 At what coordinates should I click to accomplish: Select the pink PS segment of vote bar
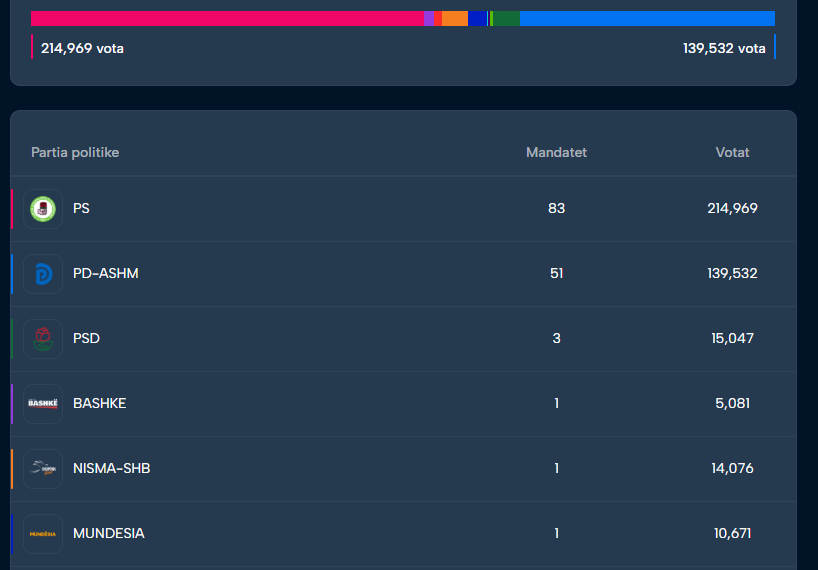pyautogui.click(x=227, y=18)
